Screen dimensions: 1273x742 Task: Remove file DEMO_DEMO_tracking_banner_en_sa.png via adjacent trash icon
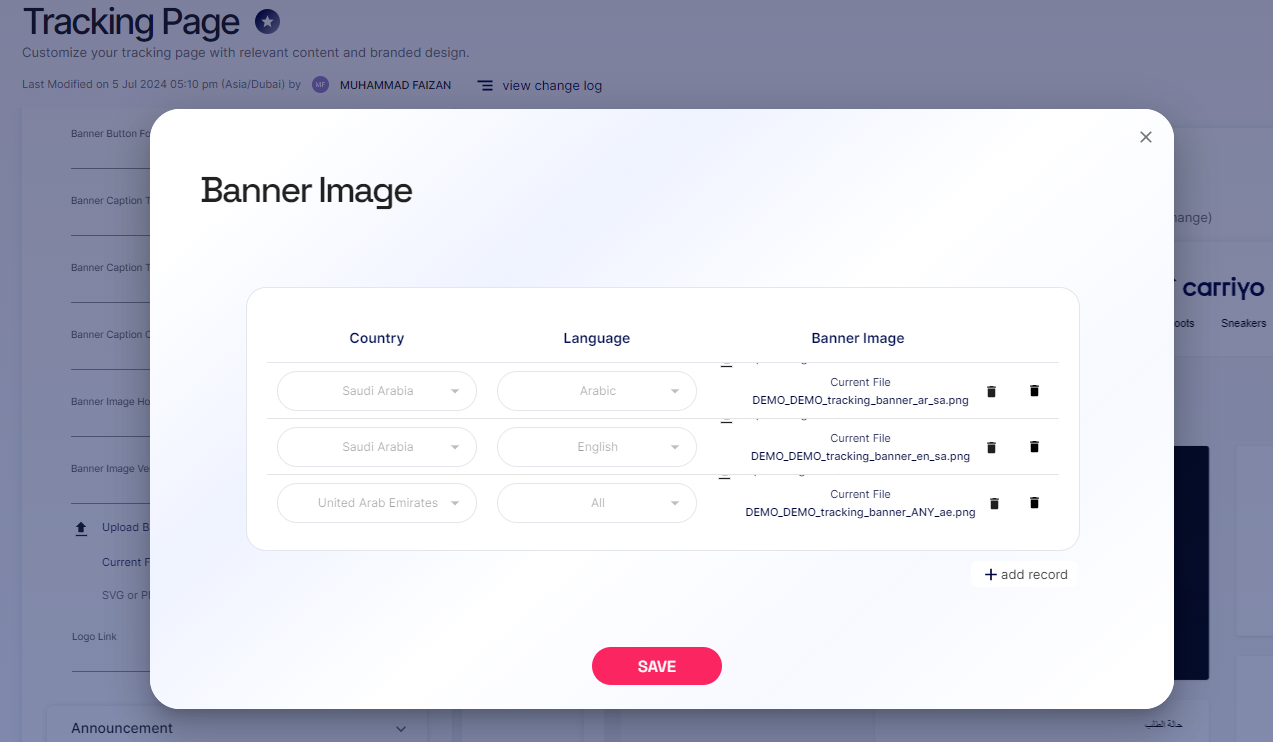(x=991, y=448)
